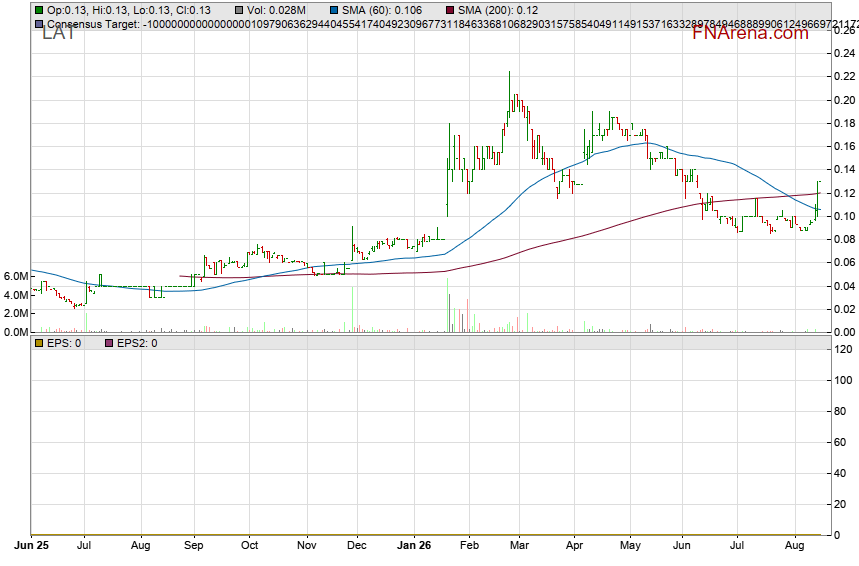Click the 'Feb' date axis label
The height and width of the screenshot is (566, 859).
pos(469,545)
